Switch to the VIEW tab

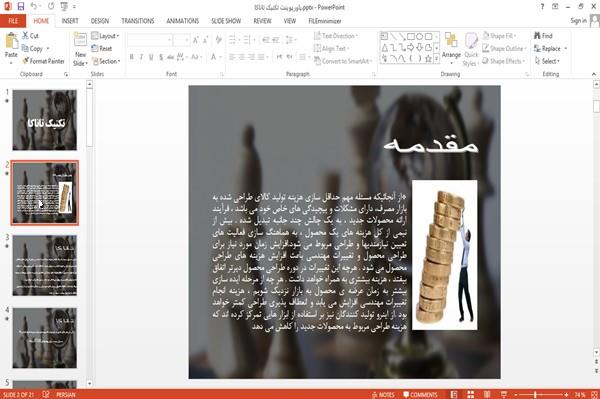290,21
